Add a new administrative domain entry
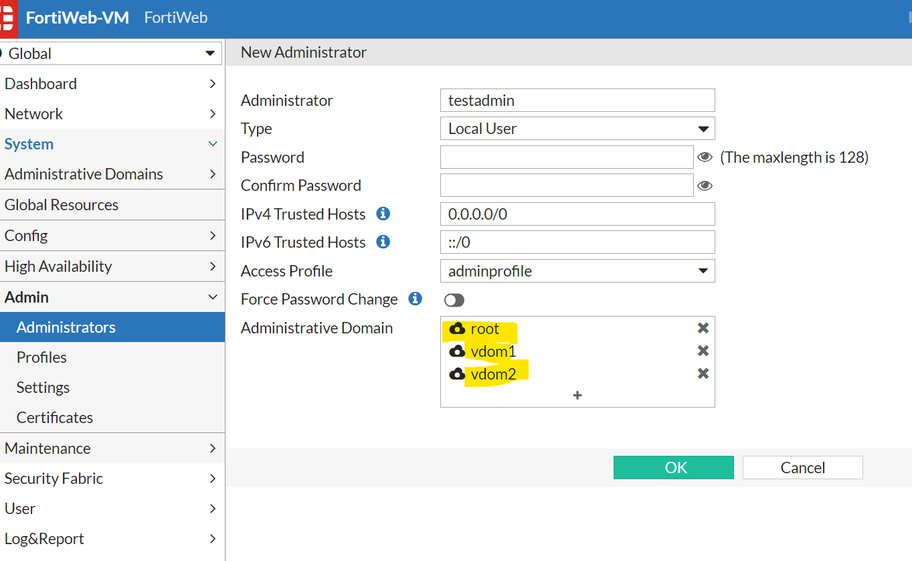This screenshot has height=561, width=912. [577, 396]
